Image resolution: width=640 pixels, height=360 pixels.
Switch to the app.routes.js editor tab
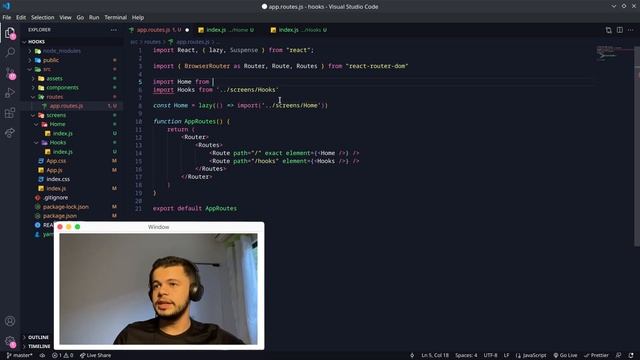[159, 30]
